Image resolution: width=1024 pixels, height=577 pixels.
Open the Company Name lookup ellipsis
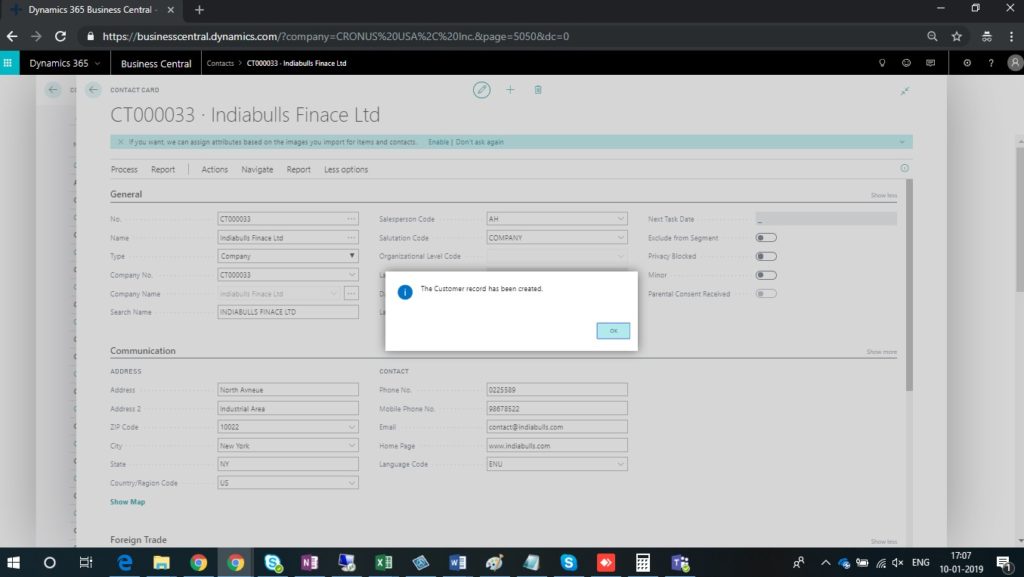tap(351, 294)
